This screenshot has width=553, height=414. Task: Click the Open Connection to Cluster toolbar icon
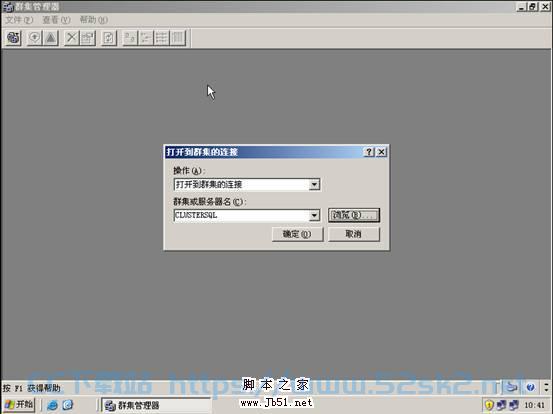(13, 38)
